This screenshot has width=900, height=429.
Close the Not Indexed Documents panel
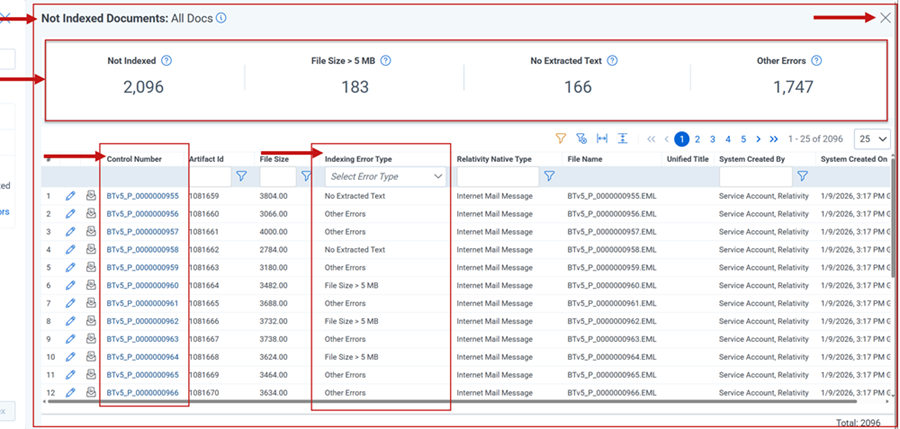[x=885, y=18]
